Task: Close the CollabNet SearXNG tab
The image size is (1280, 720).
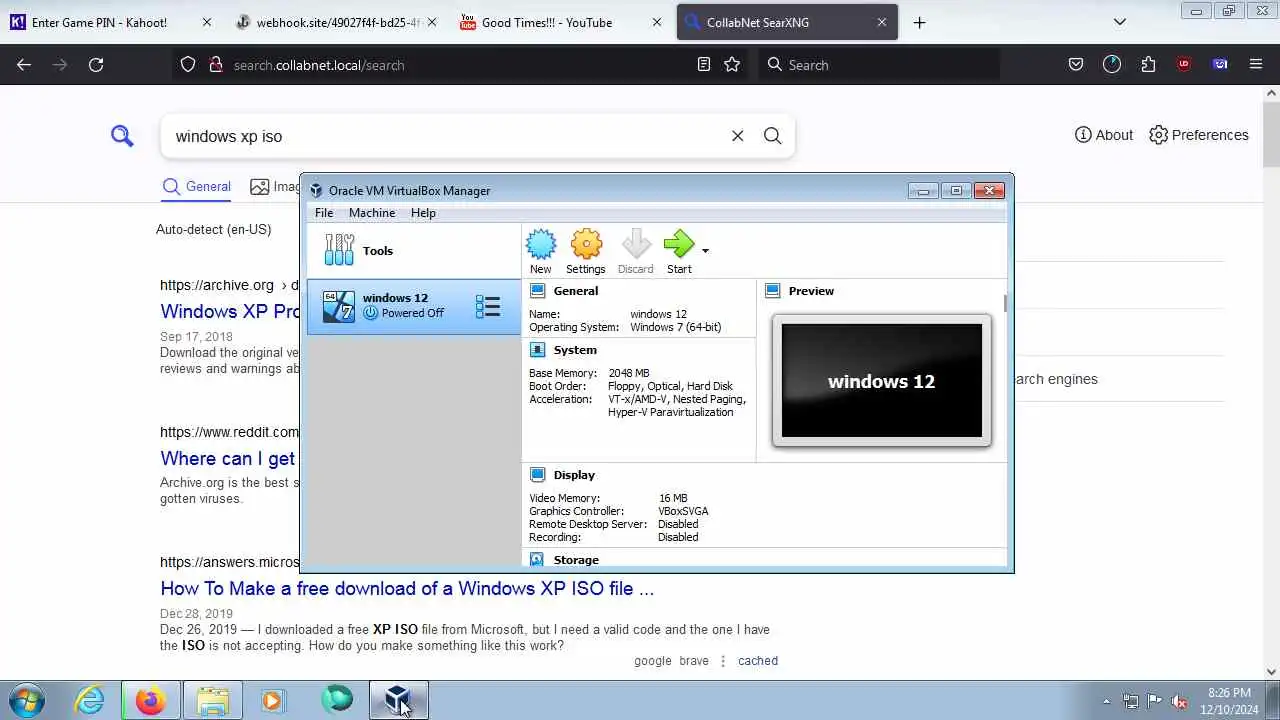Action: pos(882,22)
